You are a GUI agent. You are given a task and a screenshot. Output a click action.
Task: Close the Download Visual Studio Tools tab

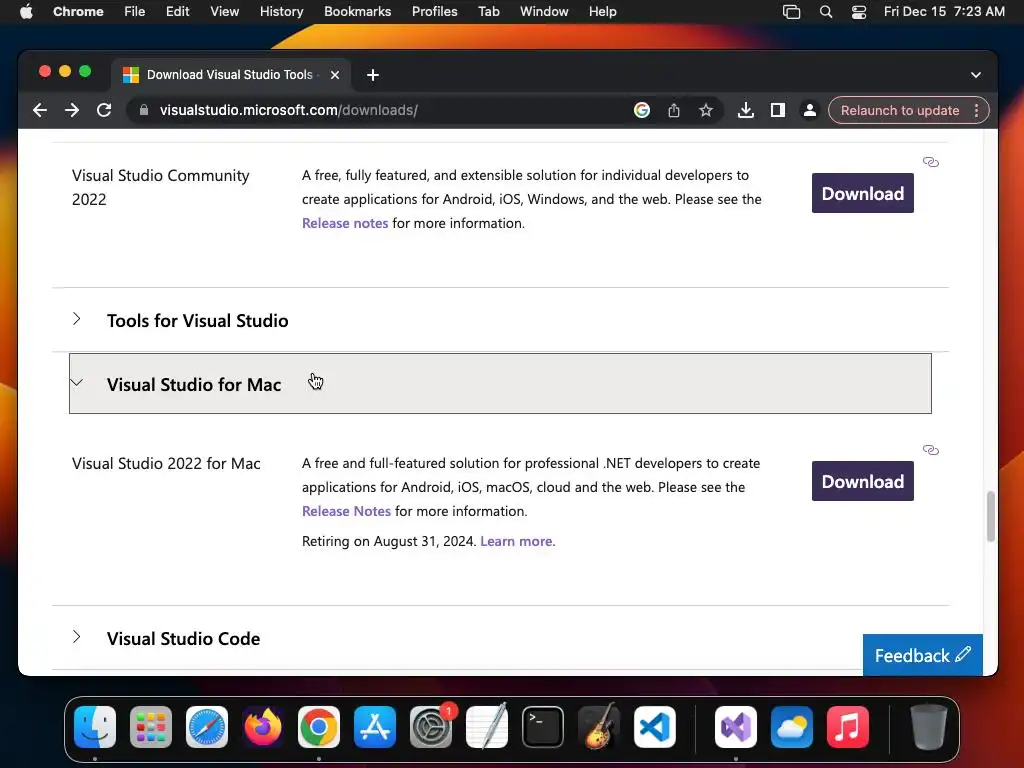click(x=335, y=75)
